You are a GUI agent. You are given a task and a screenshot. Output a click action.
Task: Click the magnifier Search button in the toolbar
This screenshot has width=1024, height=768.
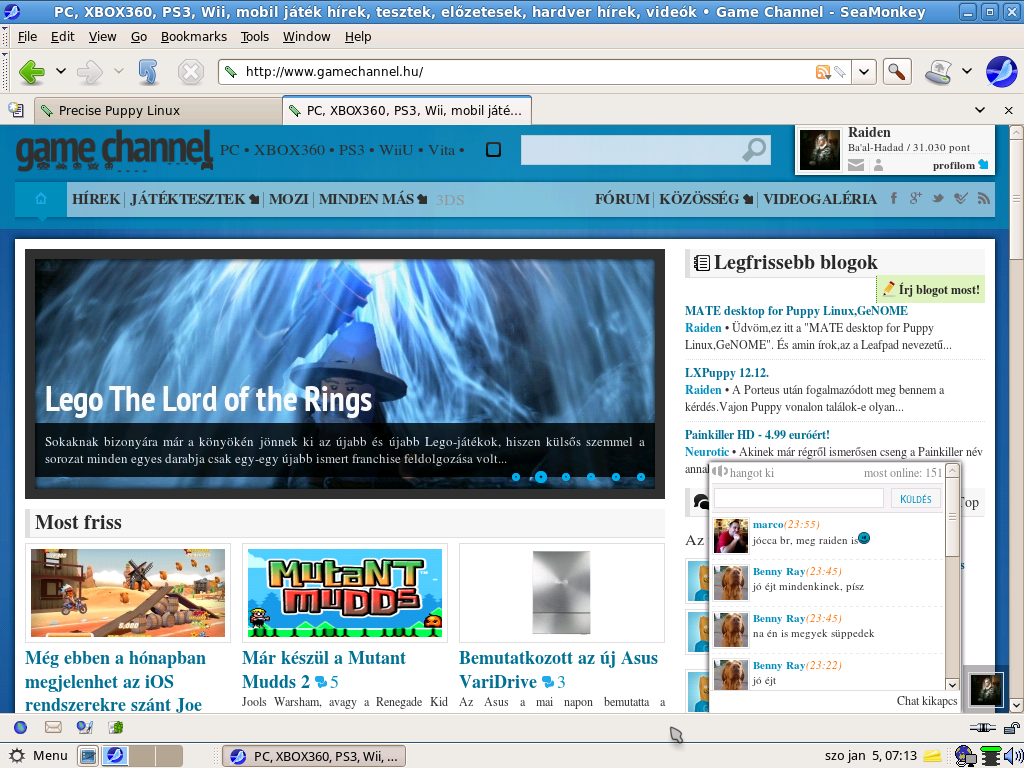(897, 71)
